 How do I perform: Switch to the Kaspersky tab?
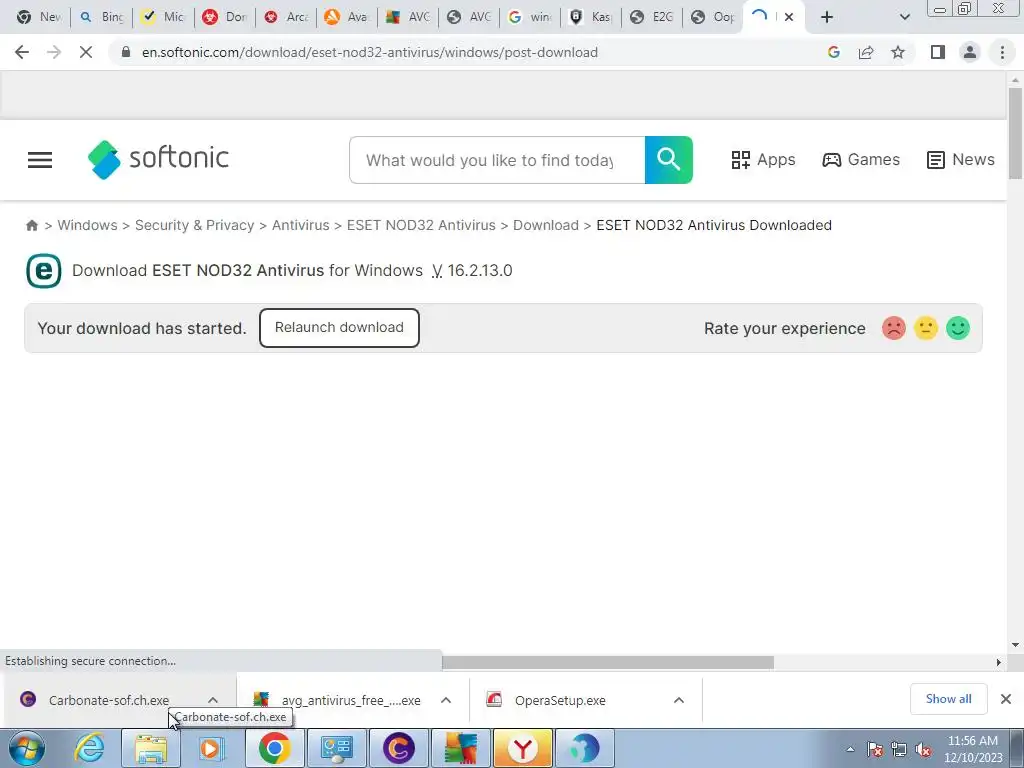tap(591, 17)
